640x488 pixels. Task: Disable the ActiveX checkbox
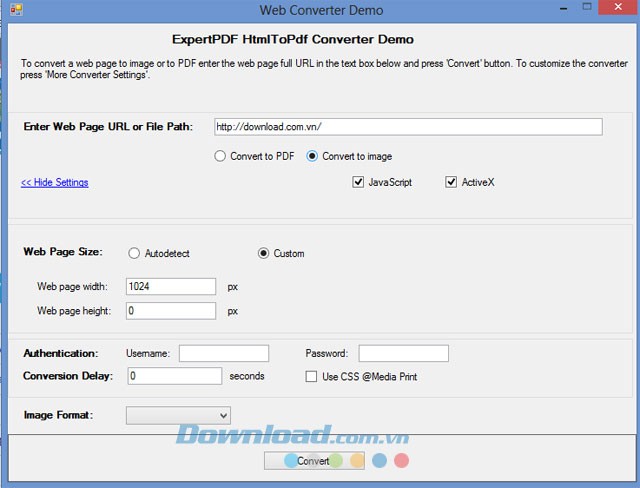(451, 183)
